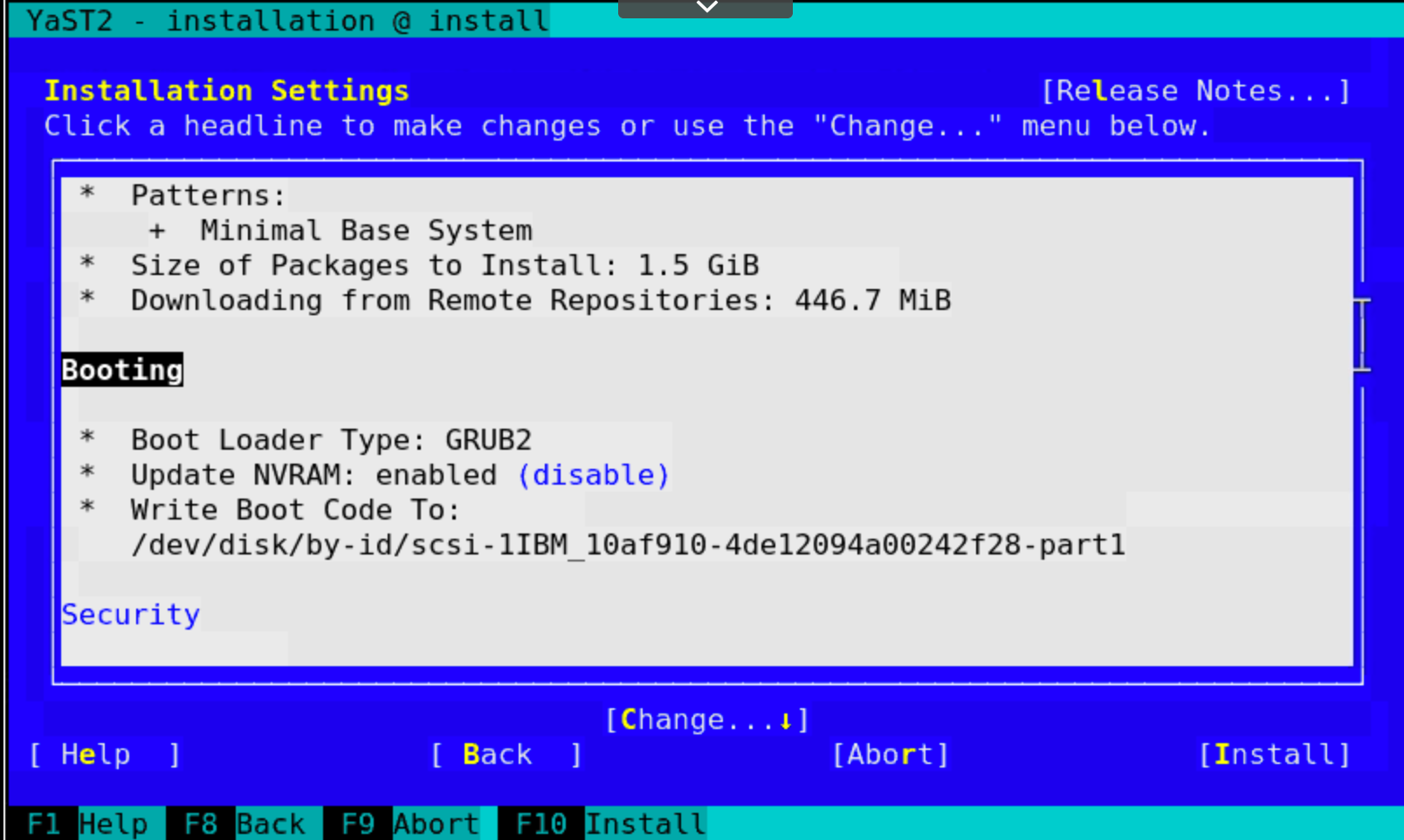Disable Update NVRAM using the (disable) link
Screen dimensions: 1404x840
594,474
